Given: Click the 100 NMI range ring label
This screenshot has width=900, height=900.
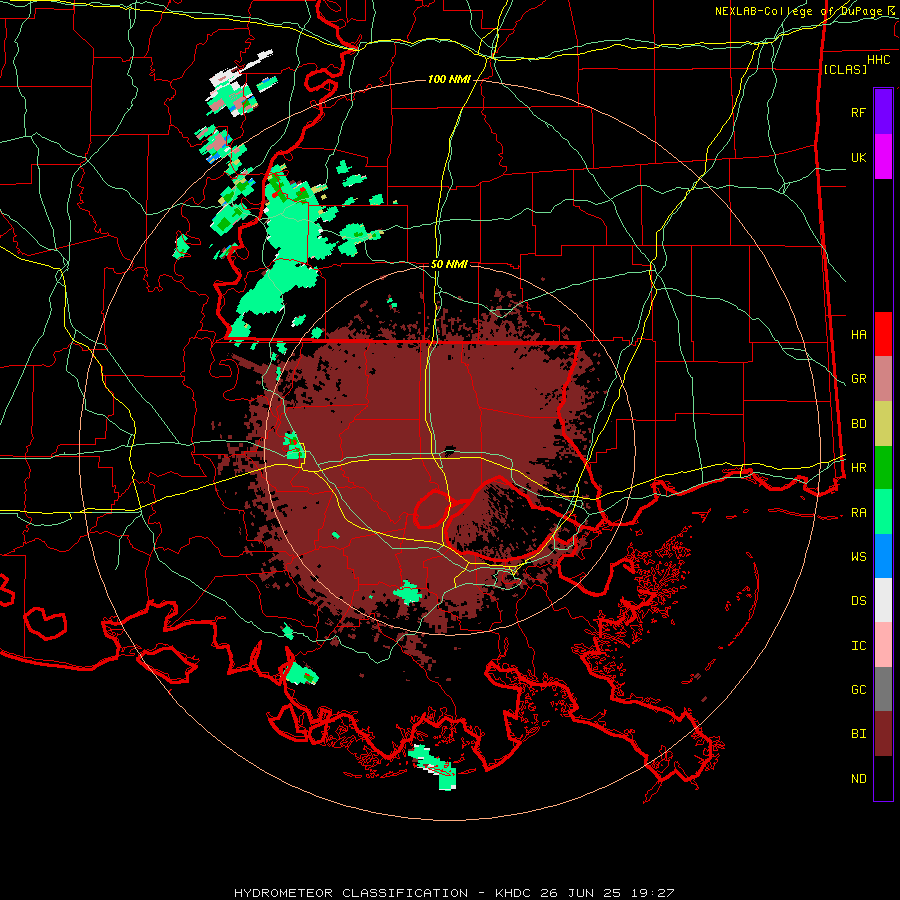Looking at the screenshot, I should [x=449, y=79].
